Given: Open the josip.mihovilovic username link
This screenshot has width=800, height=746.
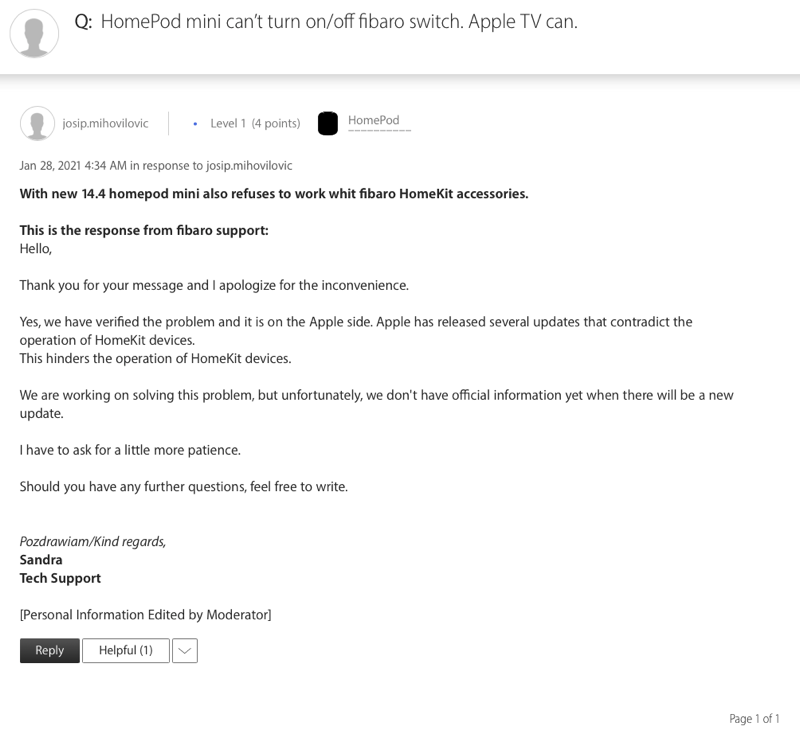Looking at the screenshot, I should pos(105,123).
